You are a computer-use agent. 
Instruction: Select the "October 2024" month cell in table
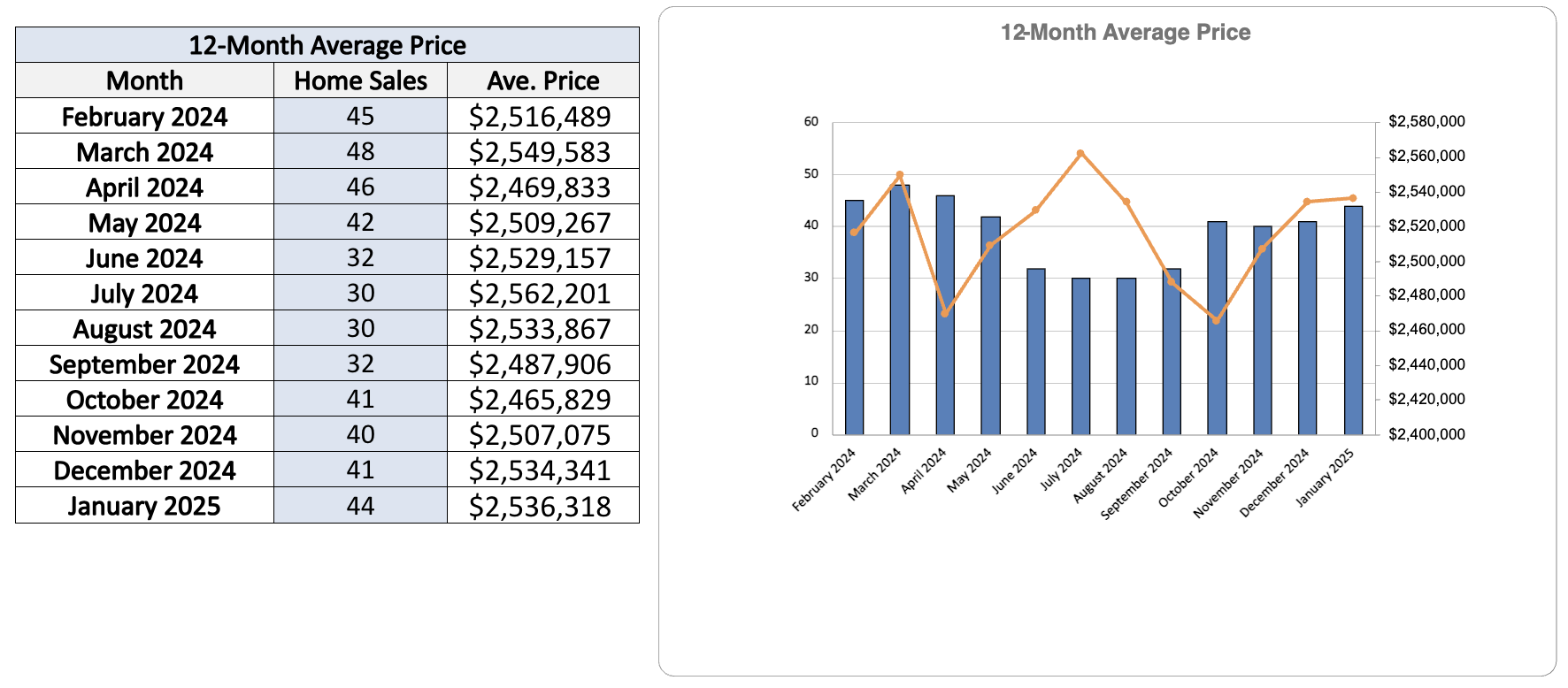point(145,399)
